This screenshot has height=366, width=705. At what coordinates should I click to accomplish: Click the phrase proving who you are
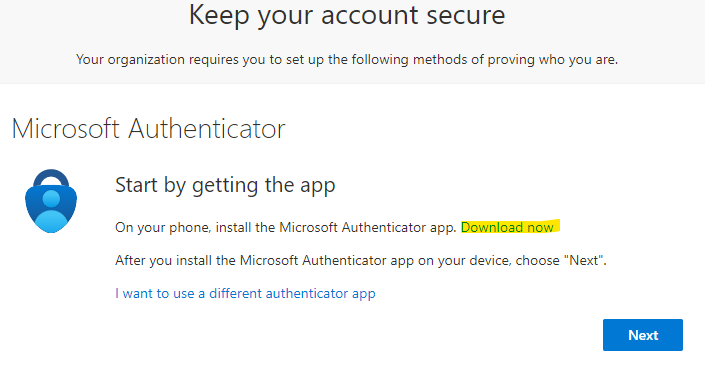click(553, 59)
